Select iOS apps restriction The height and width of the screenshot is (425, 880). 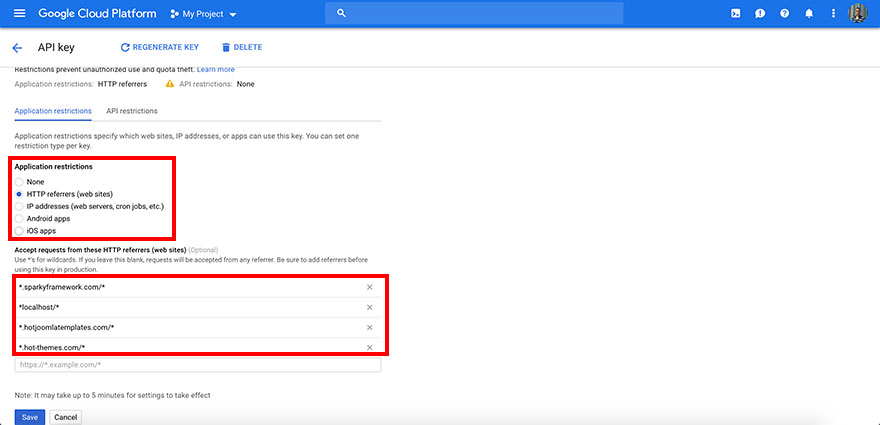(19, 231)
